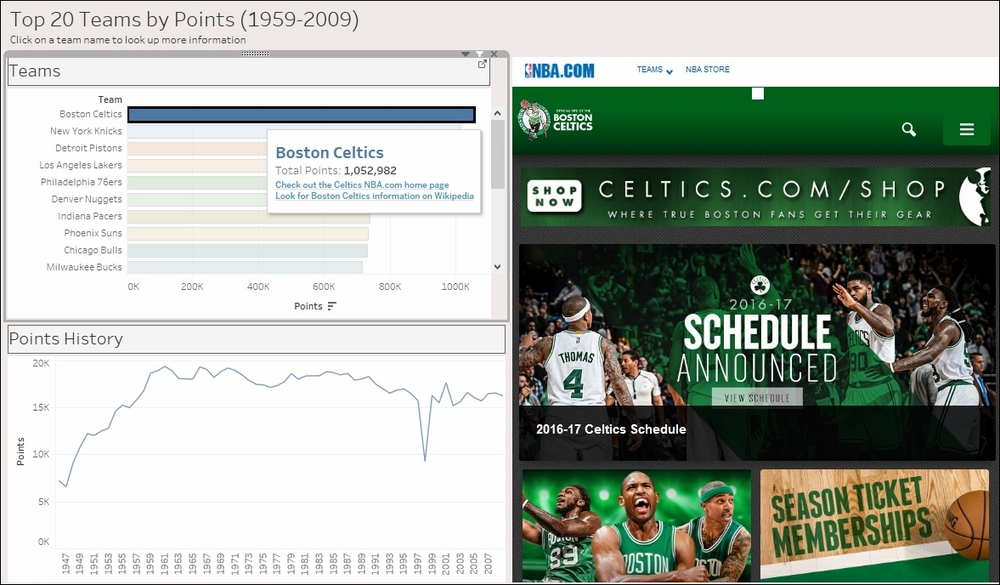Open 'Look for Boston Celtics information on Wikipedia' link
The width and height of the screenshot is (1000, 585).
374,196
